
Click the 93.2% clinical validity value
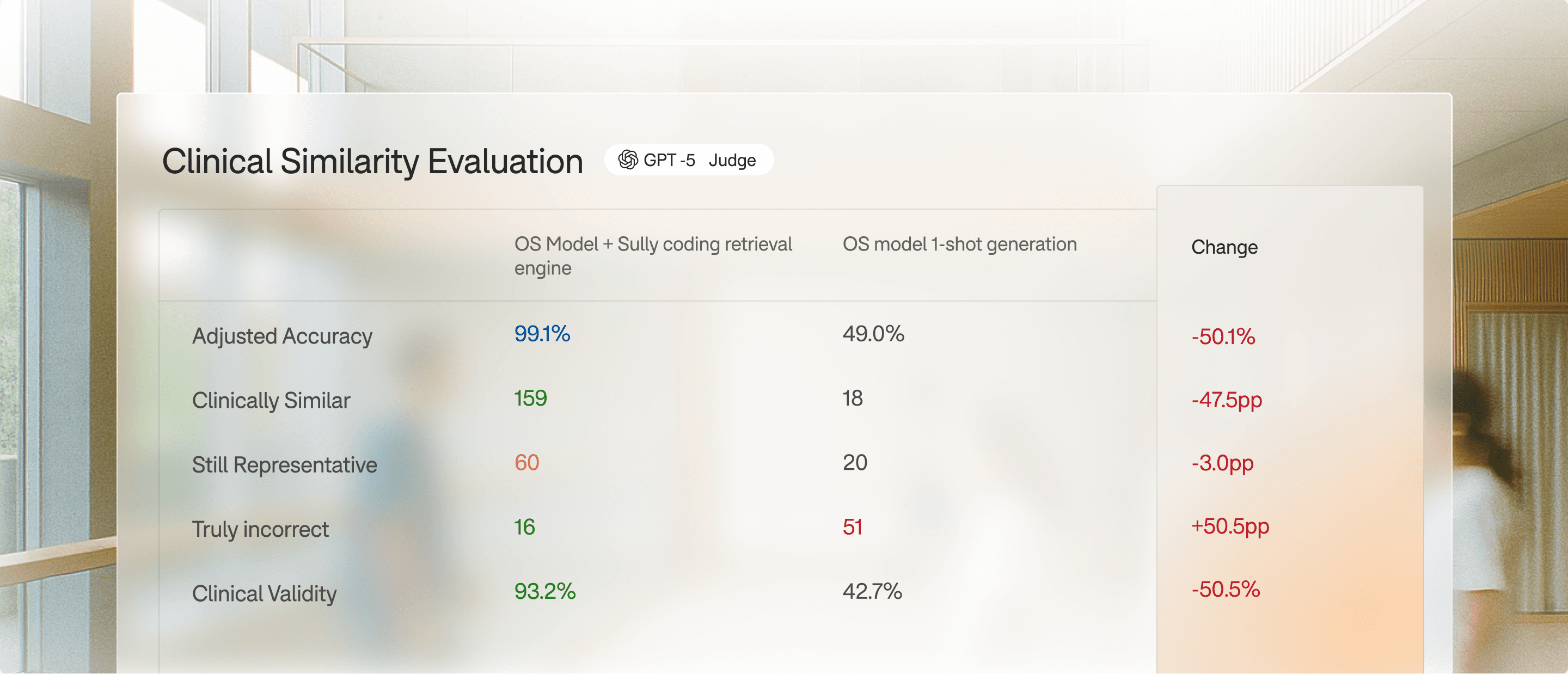coord(544,591)
